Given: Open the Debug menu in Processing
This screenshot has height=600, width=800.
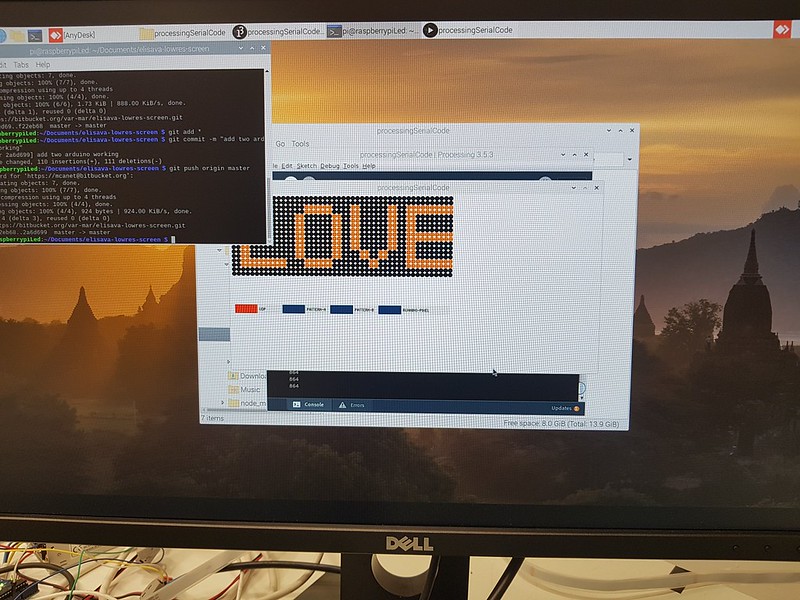Looking at the screenshot, I should [x=330, y=168].
